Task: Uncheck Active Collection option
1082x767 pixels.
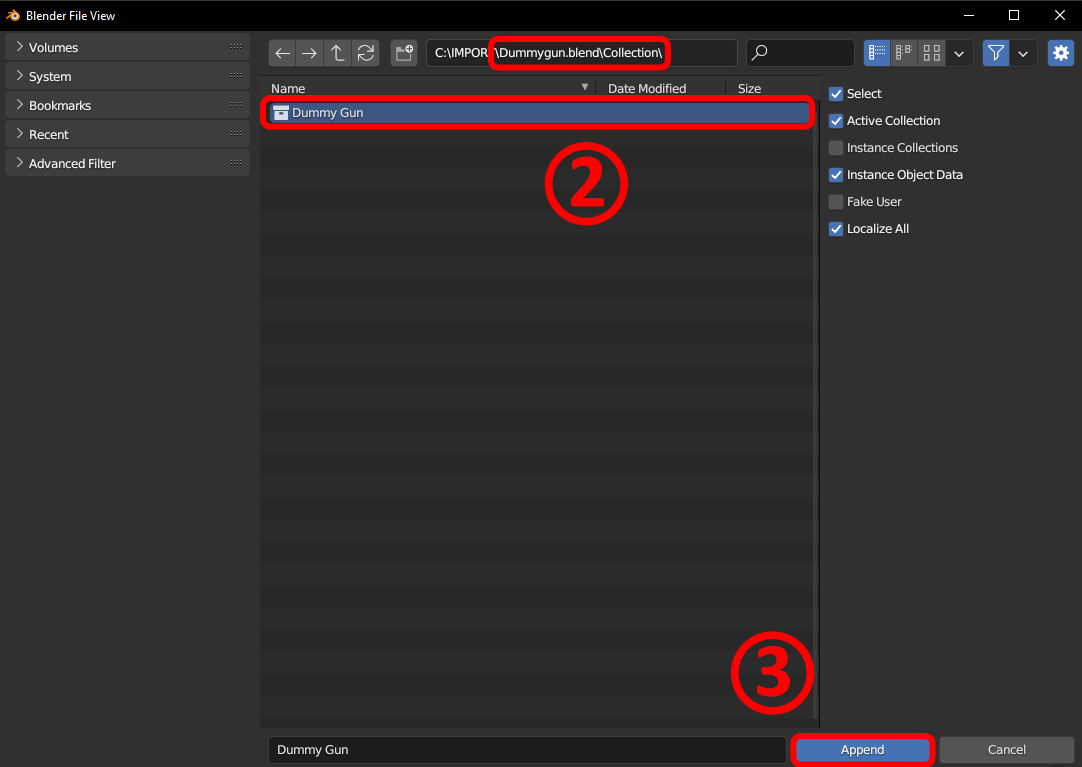Action: [x=836, y=121]
